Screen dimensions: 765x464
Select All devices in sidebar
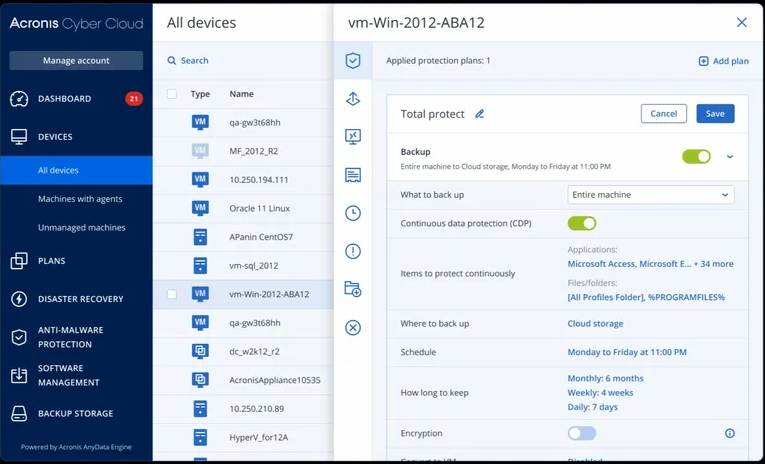(x=77, y=170)
